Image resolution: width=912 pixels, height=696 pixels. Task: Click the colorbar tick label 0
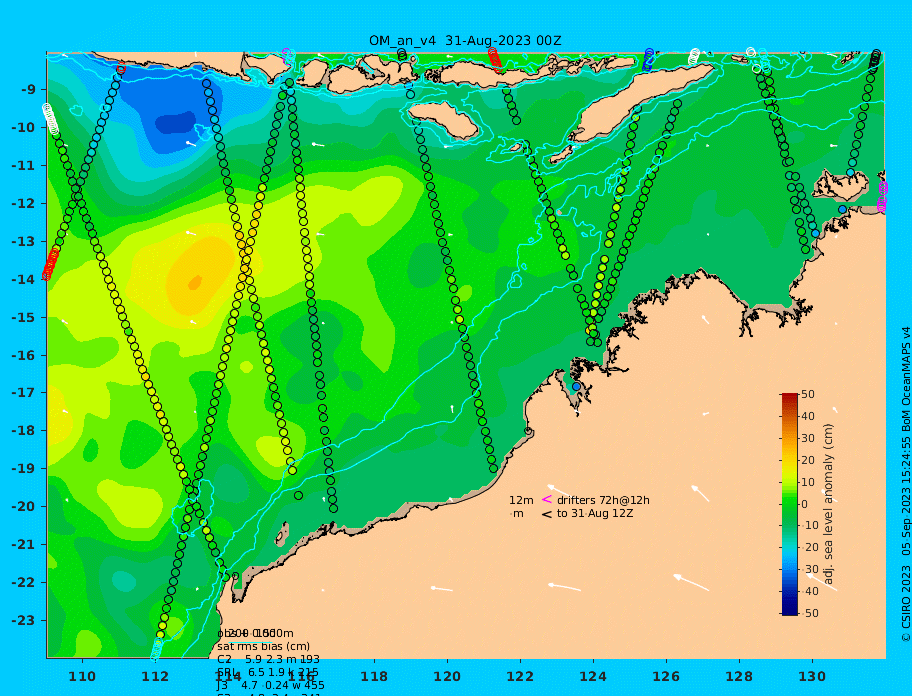pos(805,504)
